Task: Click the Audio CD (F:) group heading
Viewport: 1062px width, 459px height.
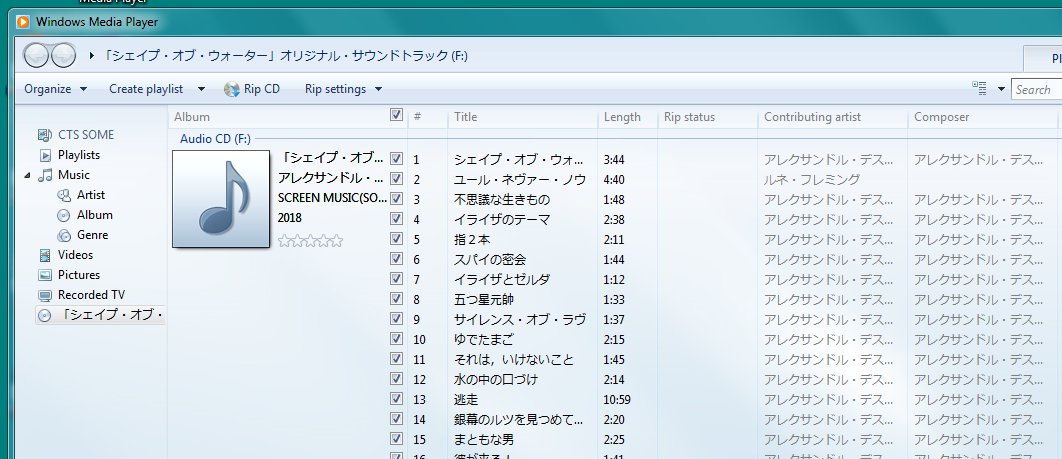Action: pyautogui.click(x=215, y=139)
